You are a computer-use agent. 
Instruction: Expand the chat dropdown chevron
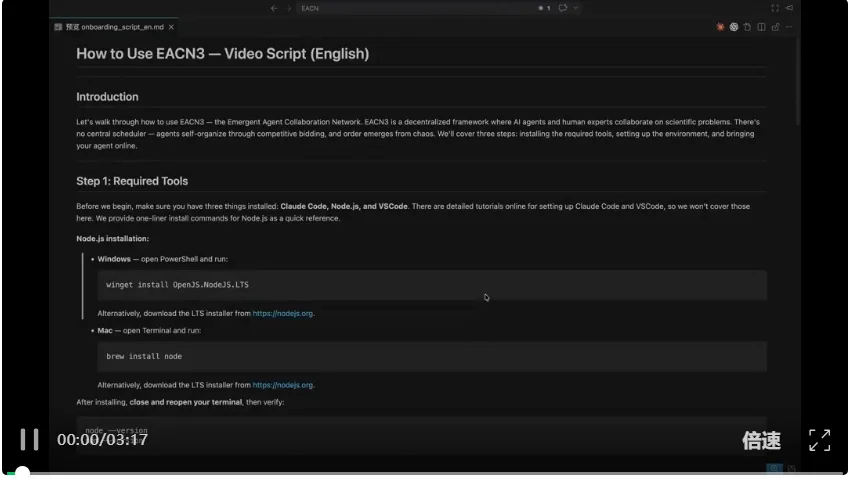[x=575, y=8]
